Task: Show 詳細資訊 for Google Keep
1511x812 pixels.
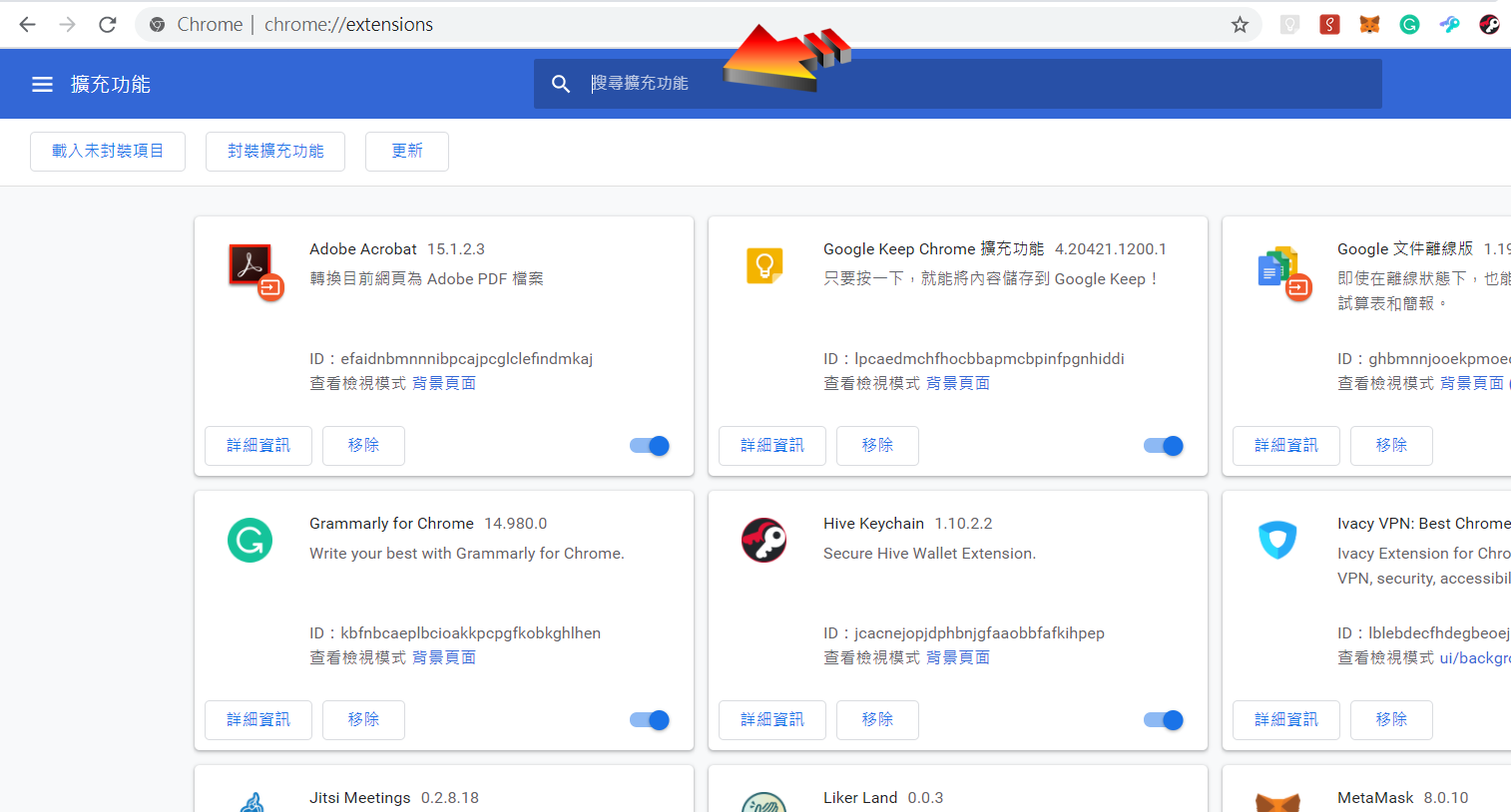Action: (x=772, y=446)
